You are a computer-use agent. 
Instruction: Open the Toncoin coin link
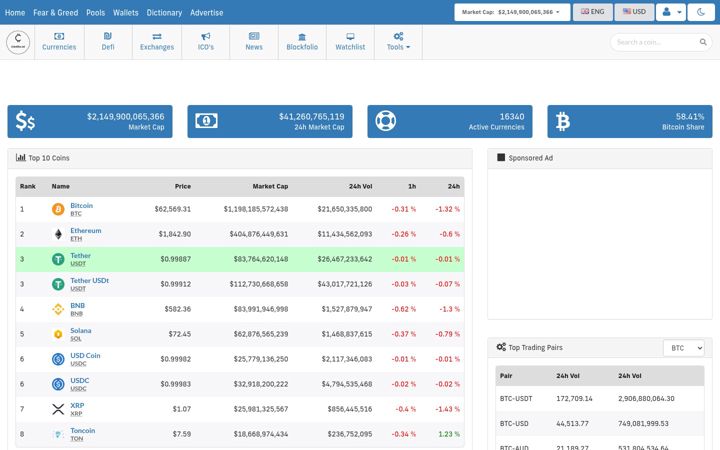83,430
